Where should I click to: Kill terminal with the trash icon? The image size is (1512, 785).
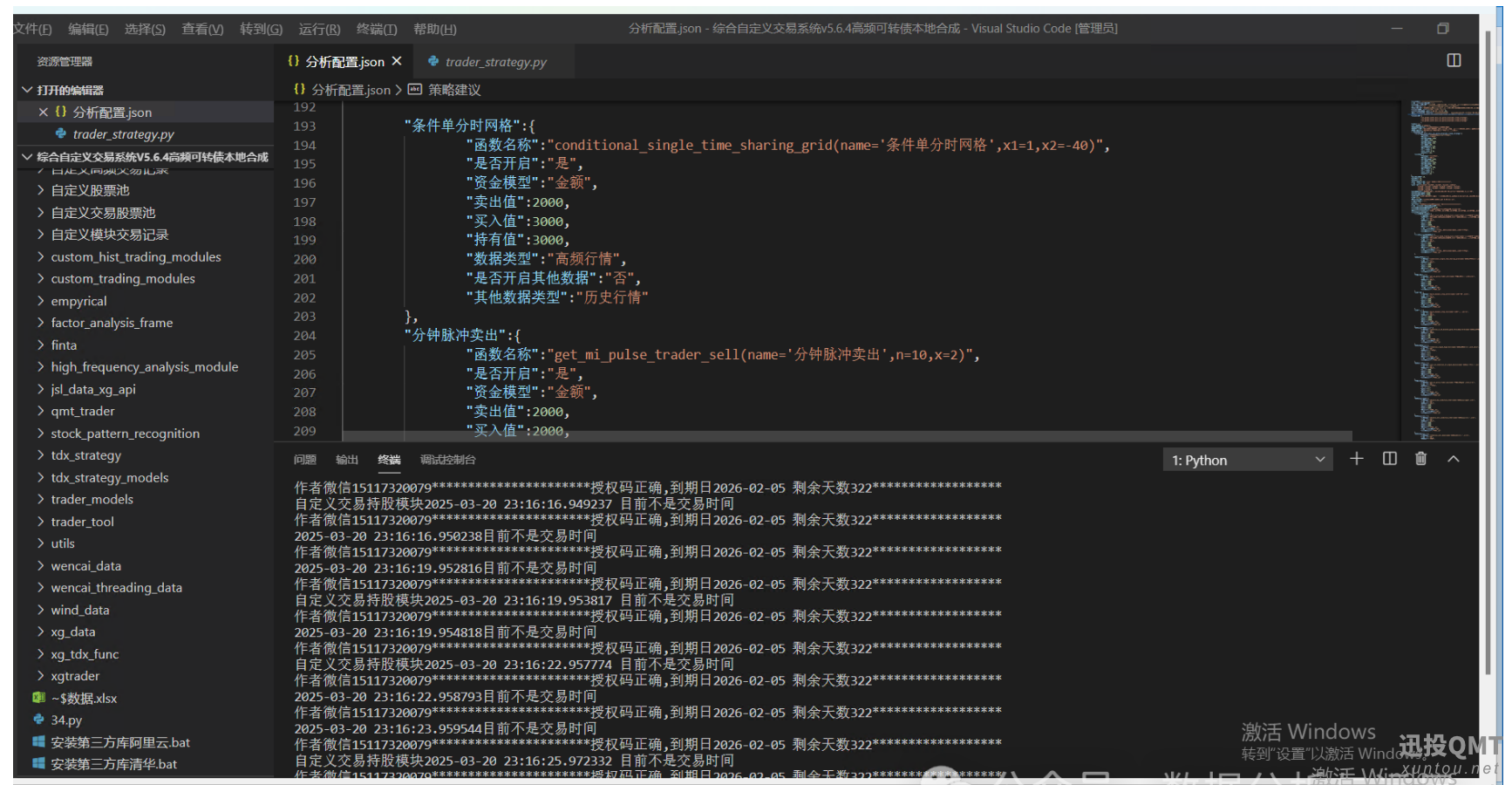point(1421,459)
